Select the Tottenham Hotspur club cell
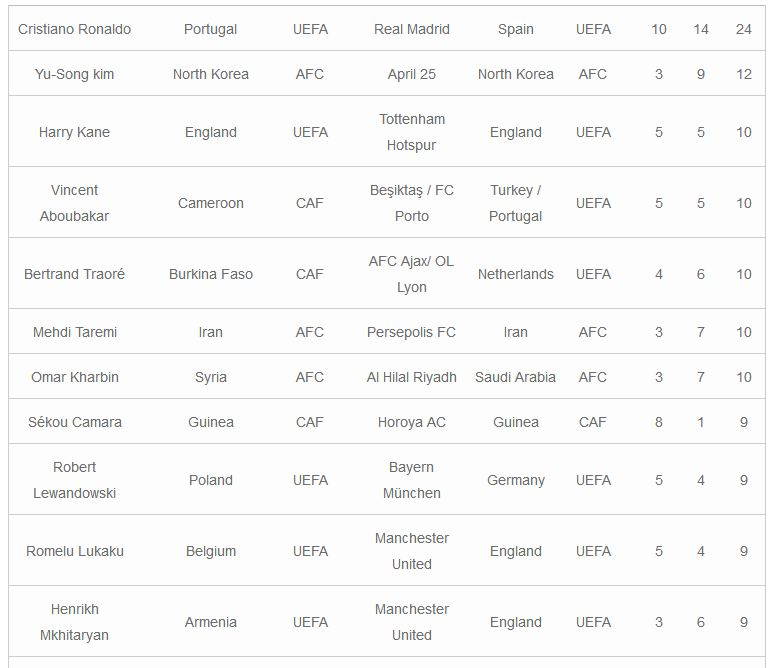 click(x=411, y=132)
